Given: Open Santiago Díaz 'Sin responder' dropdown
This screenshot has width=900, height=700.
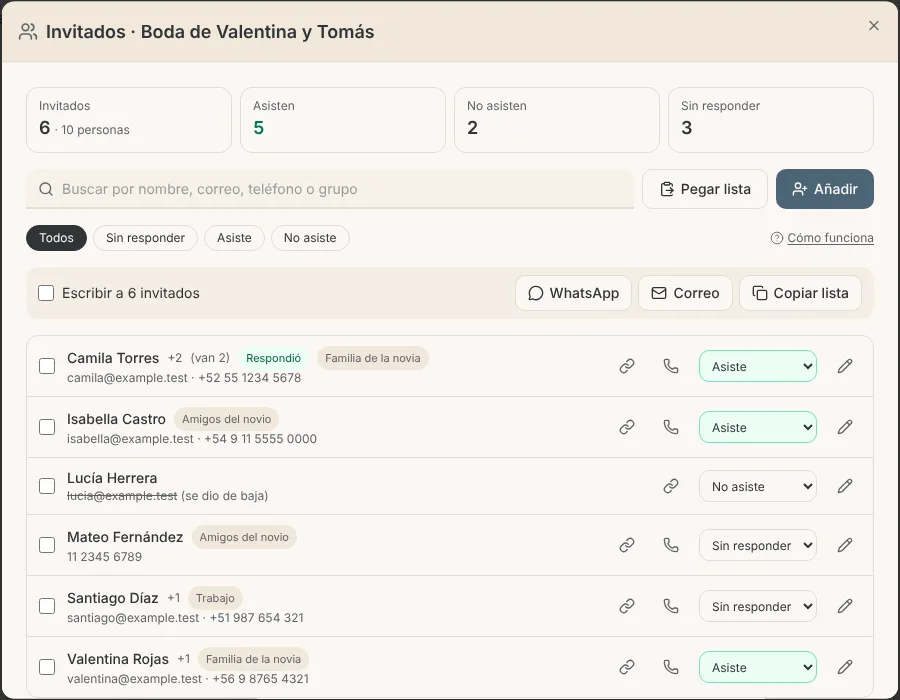Looking at the screenshot, I should click(x=758, y=606).
